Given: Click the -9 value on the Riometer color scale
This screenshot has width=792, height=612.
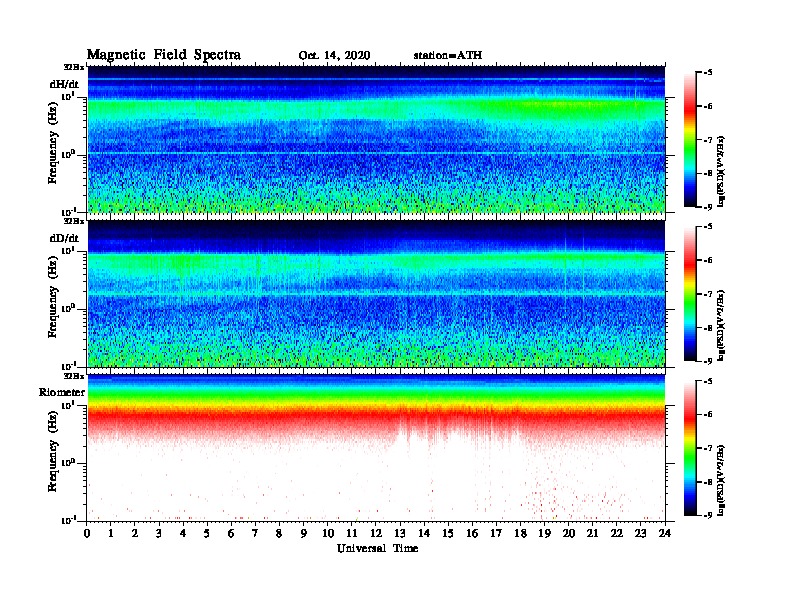Looking at the screenshot, I should point(708,515).
